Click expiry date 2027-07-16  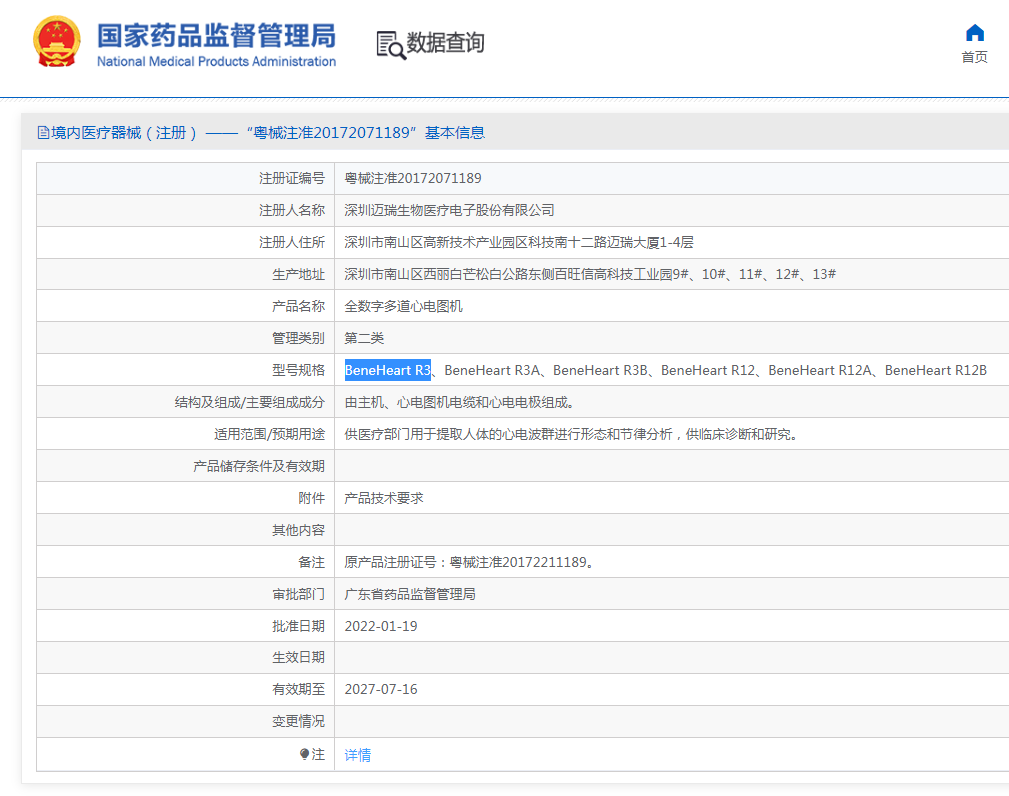381,689
